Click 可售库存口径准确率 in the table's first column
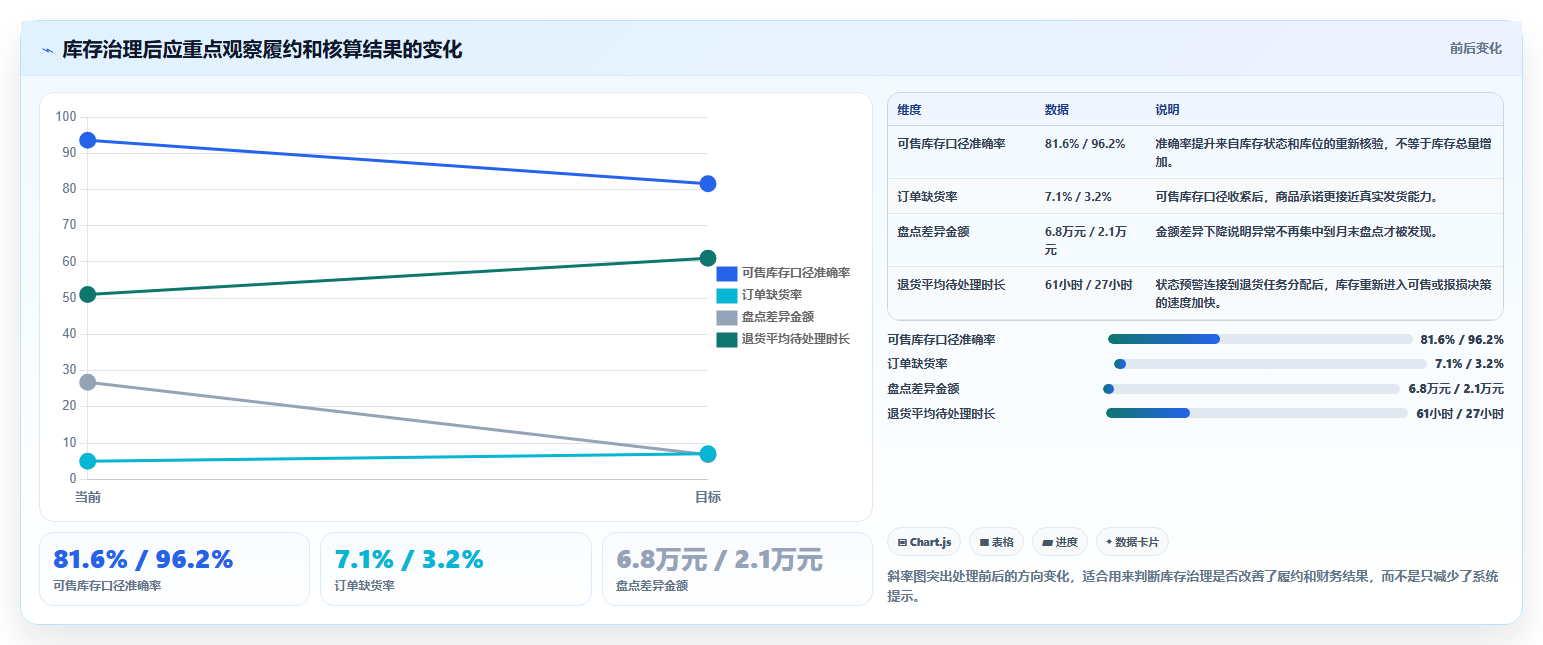 point(951,144)
